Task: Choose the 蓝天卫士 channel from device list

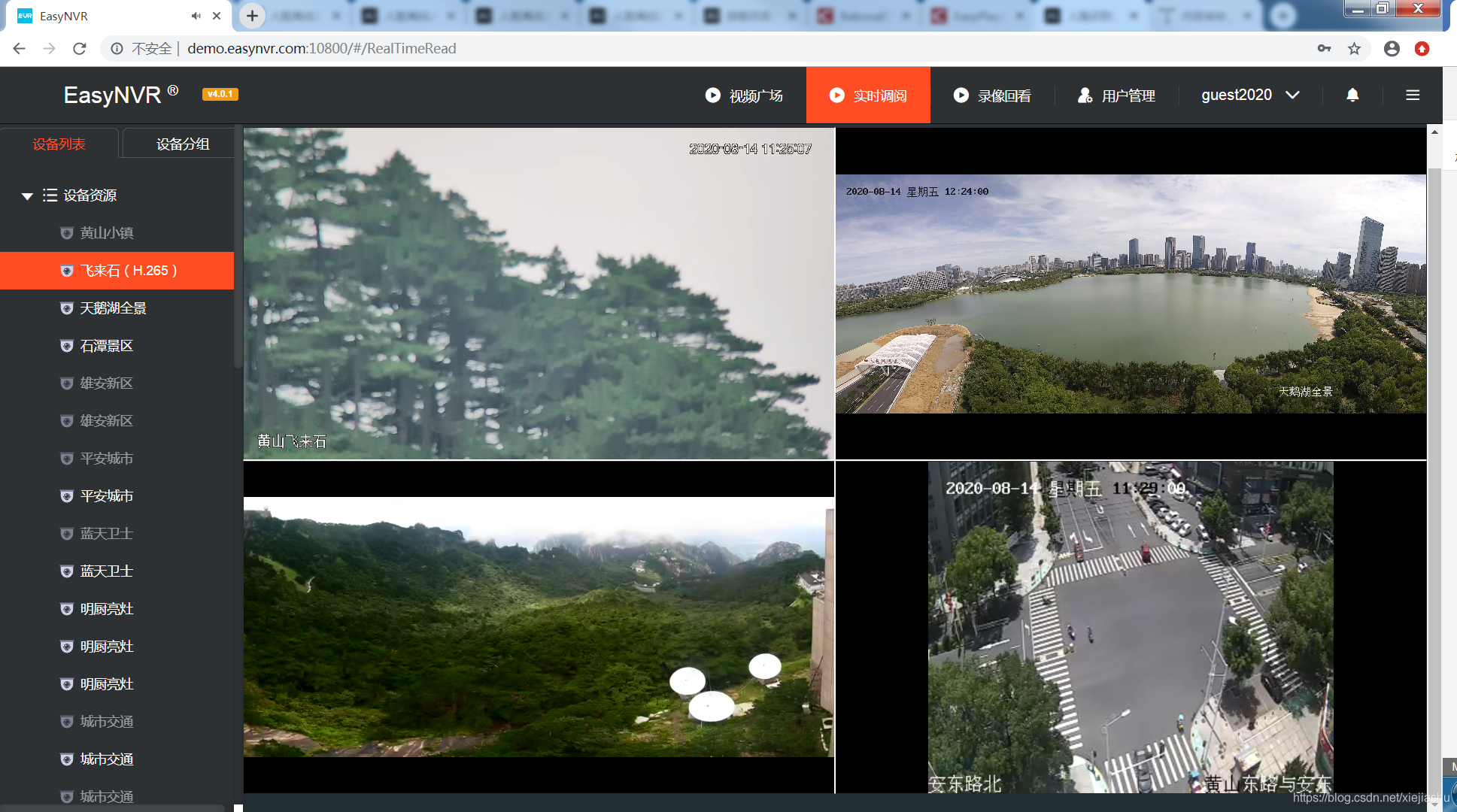Action: 106,571
